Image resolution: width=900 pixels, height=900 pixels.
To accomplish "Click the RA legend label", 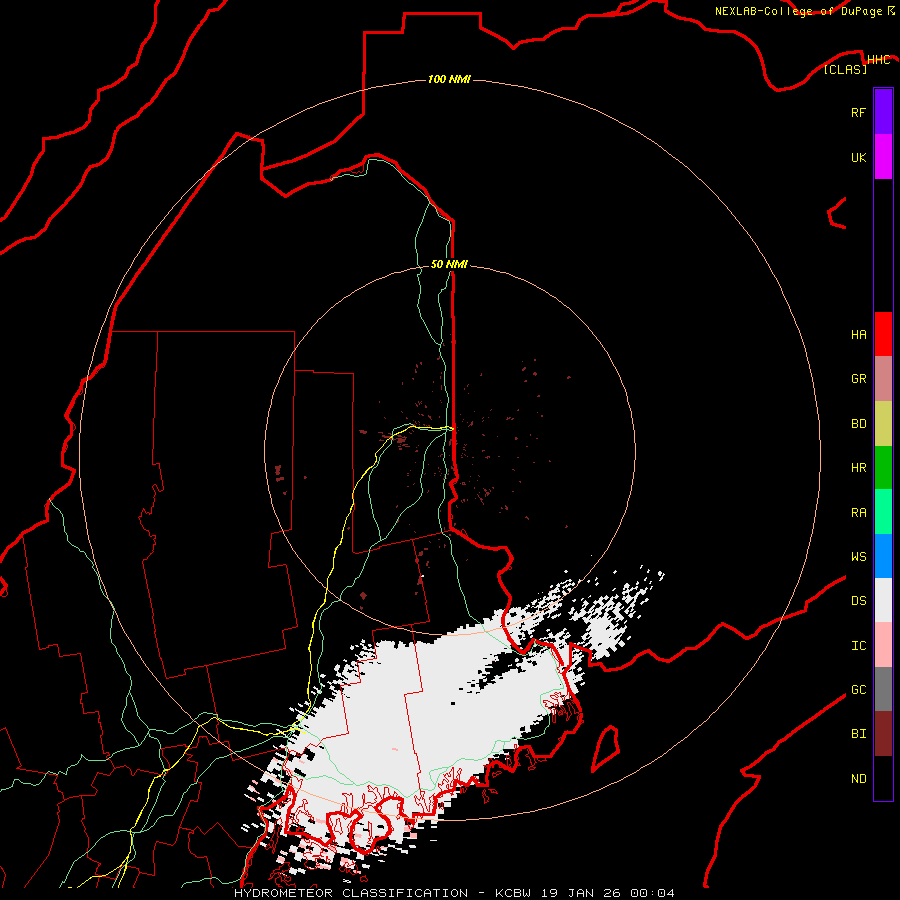I will (x=858, y=513).
